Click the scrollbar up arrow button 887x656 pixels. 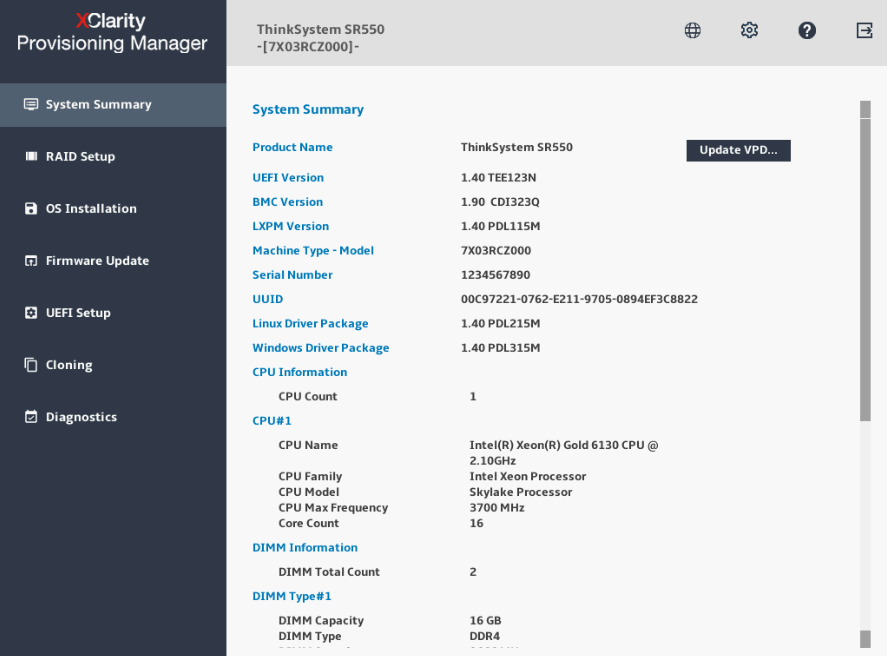(865, 110)
